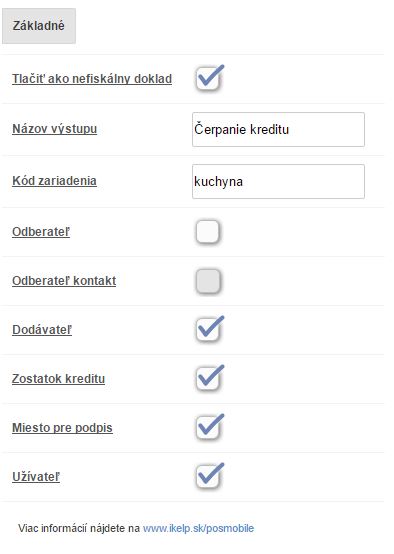Toggle the Užívateľ checkbox

point(208,477)
